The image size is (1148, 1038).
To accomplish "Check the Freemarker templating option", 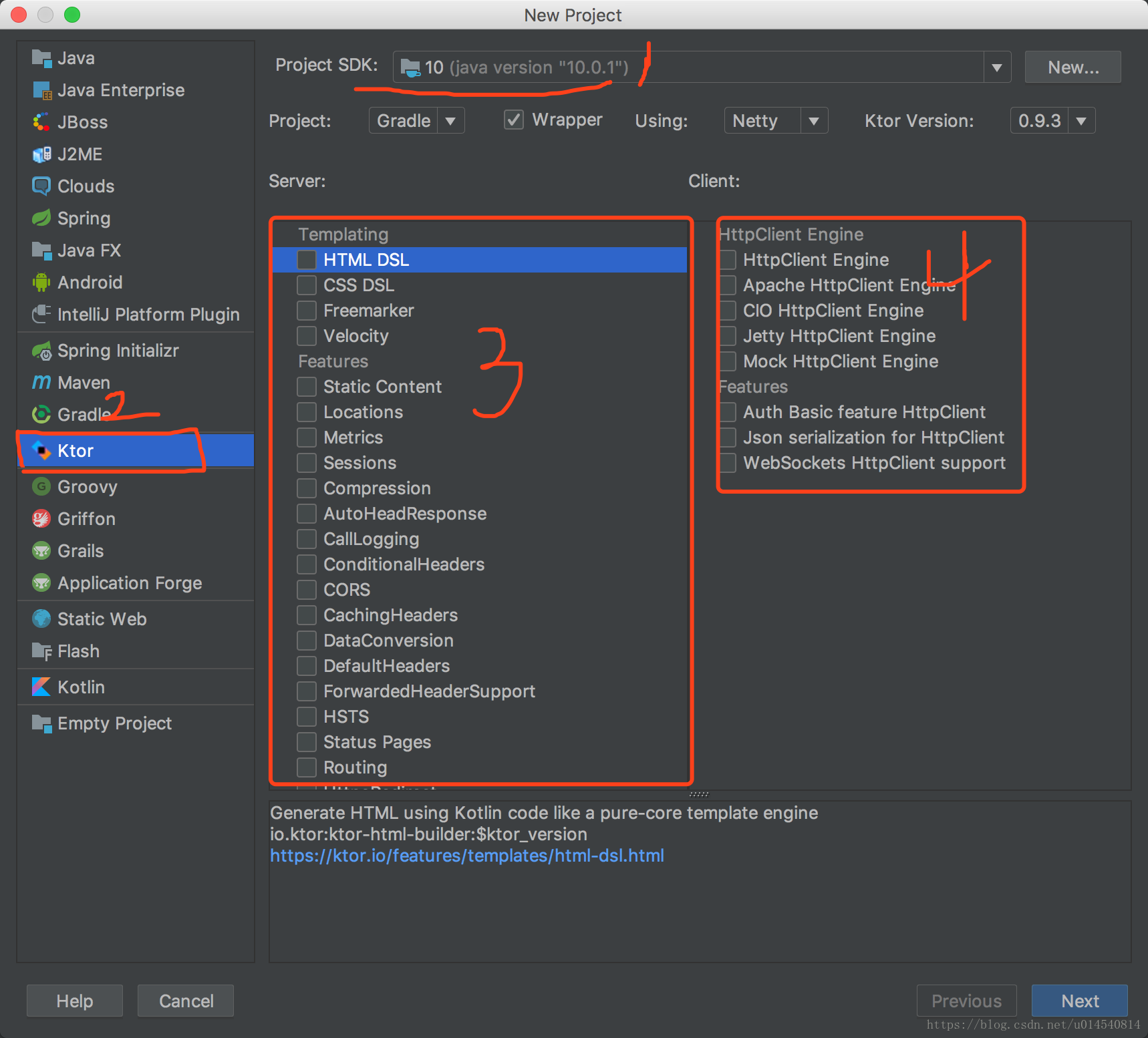I will click(307, 311).
